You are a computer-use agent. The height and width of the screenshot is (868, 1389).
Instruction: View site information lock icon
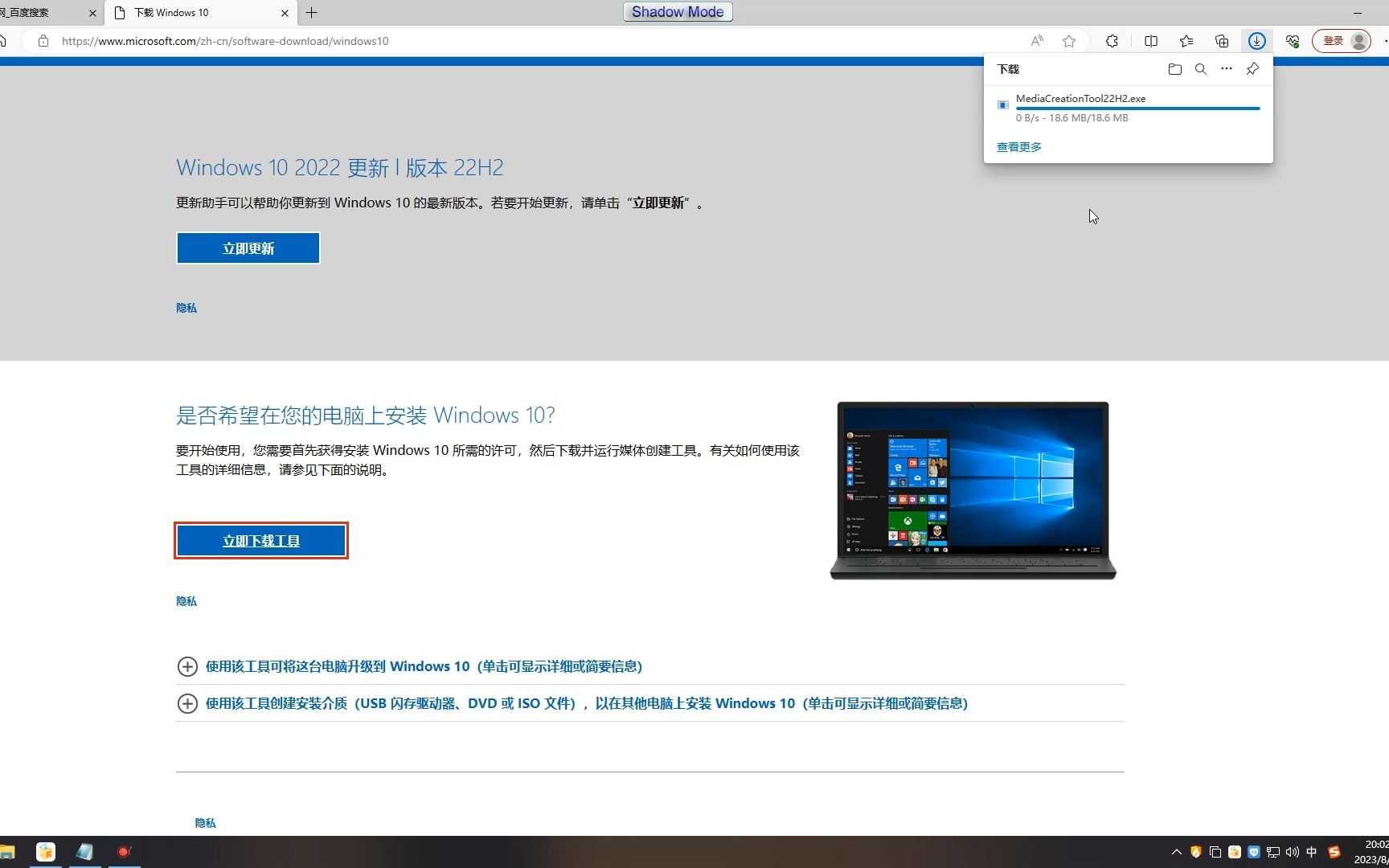click(43, 41)
